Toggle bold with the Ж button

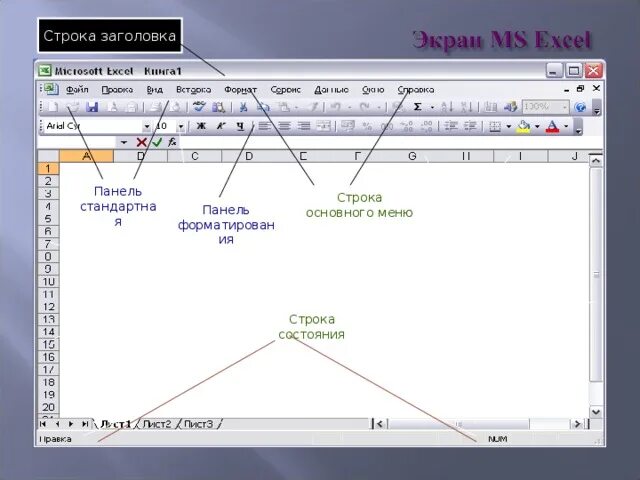[201, 126]
